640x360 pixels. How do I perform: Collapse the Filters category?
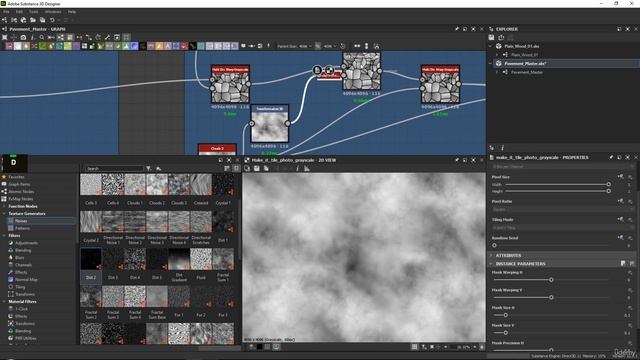point(4,236)
